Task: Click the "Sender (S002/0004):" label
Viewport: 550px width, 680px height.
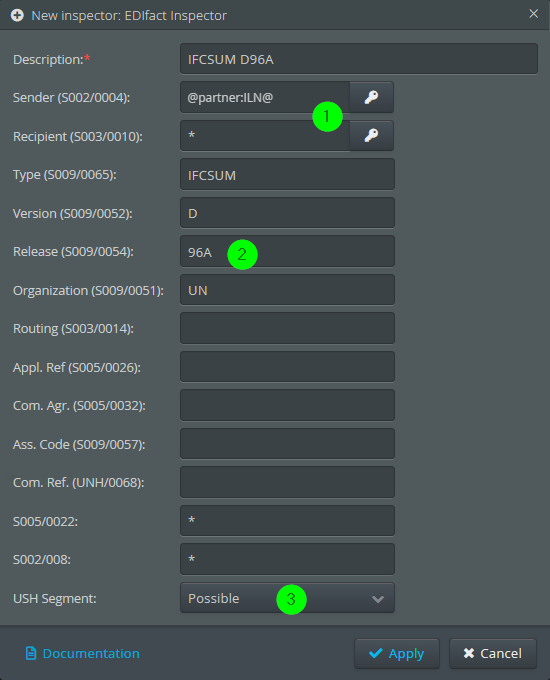Action: click(72, 98)
